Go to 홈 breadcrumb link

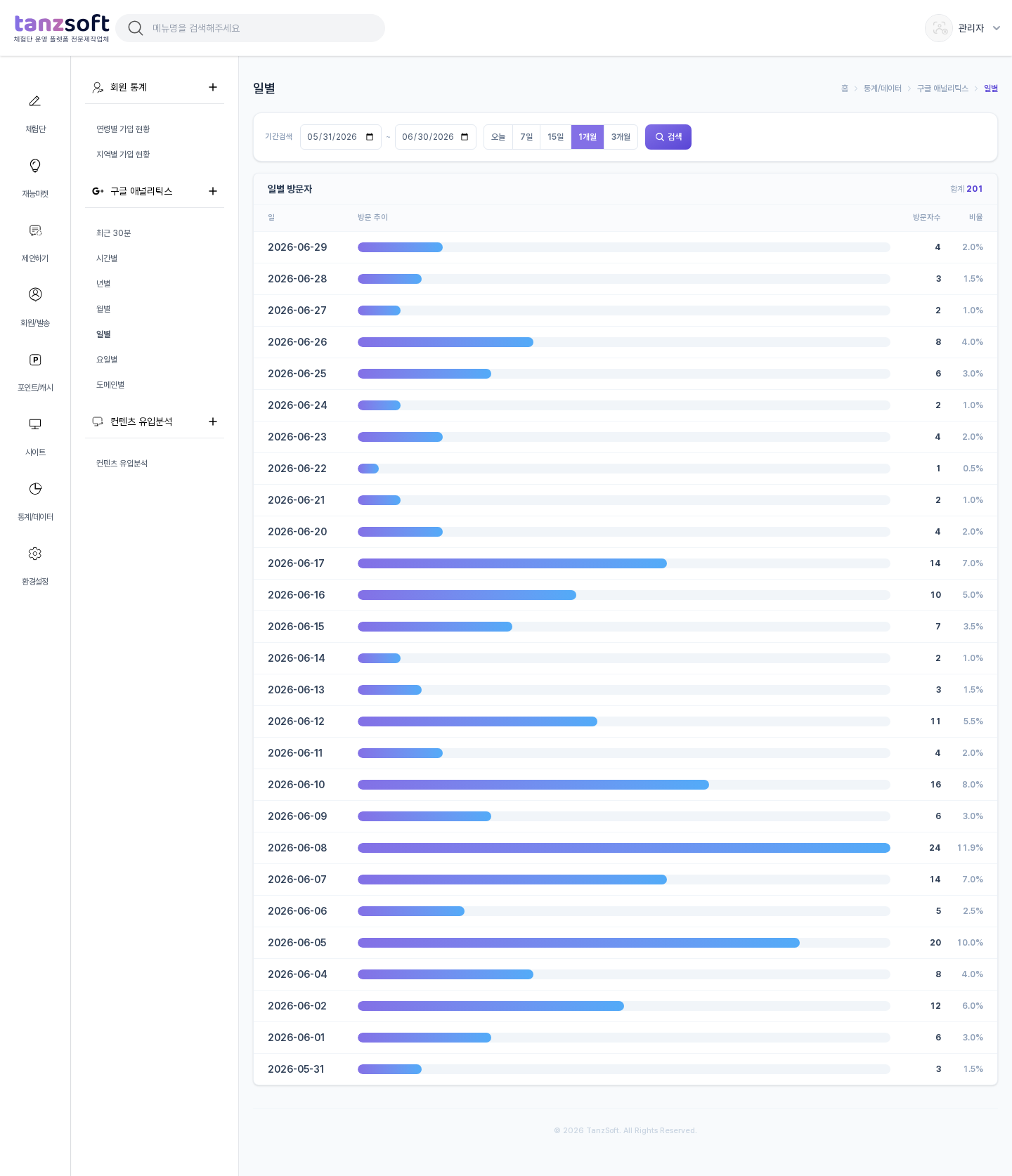click(x=845, y=89)
